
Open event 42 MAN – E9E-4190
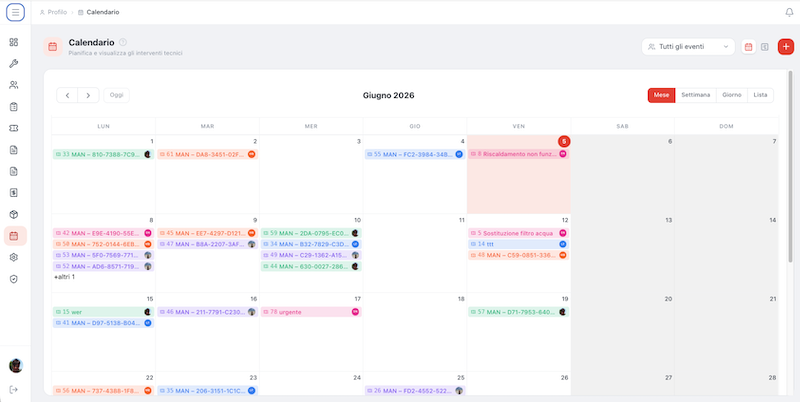click(104, 233)
